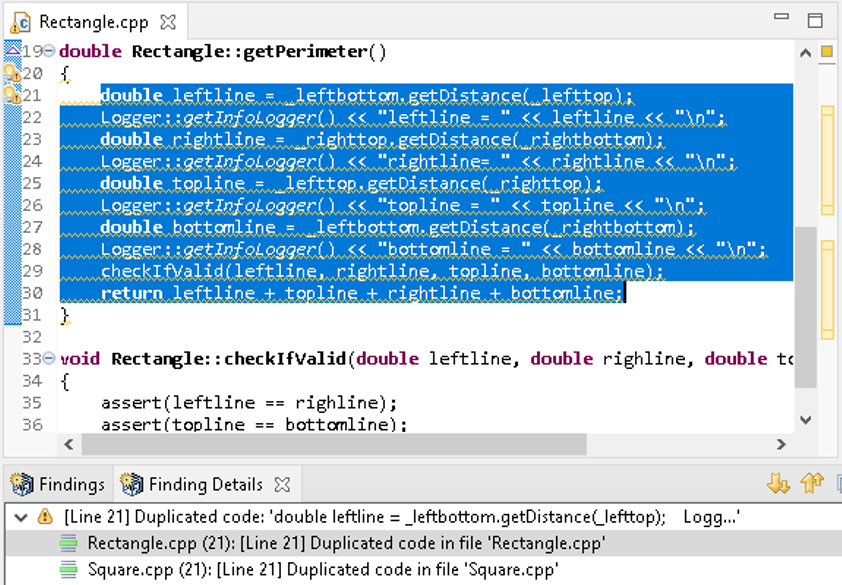842x585 pixels.
Task: Click the '"bottomline = "' Logger statement on line 28
Action: pyautogui.click(x=433, y=249)
